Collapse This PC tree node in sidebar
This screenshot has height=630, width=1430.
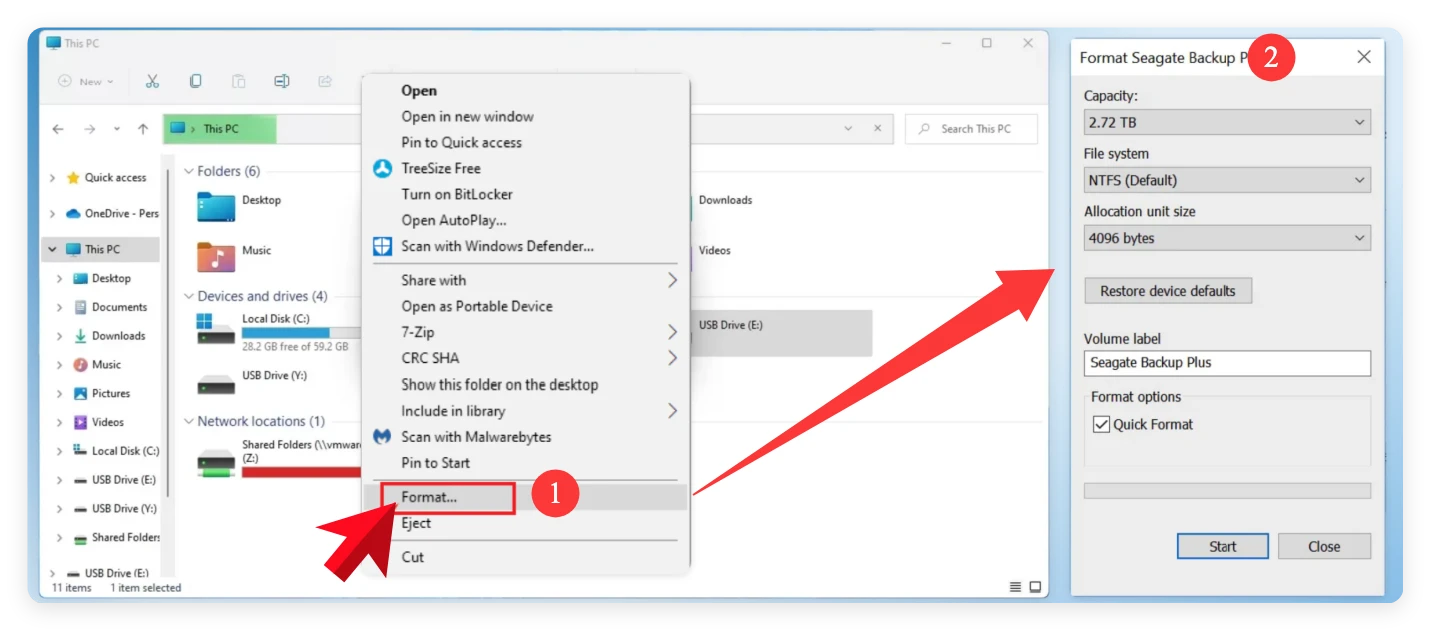click(x=52, y=249)
